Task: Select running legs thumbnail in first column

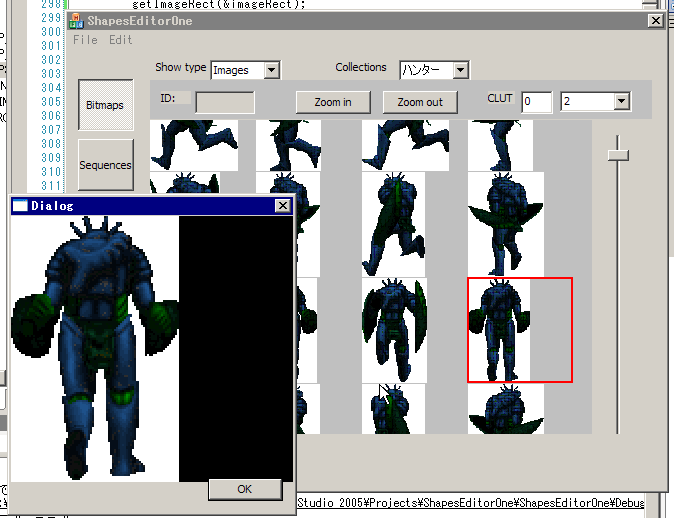Action: 194,145
